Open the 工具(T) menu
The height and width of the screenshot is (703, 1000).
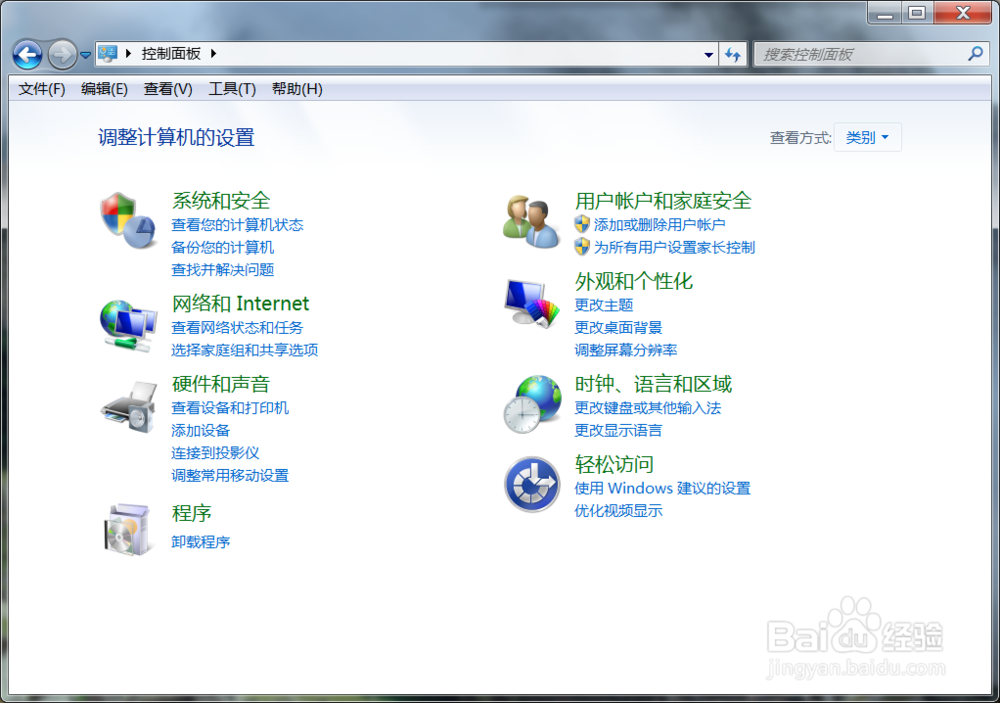(x=231, y=88)
